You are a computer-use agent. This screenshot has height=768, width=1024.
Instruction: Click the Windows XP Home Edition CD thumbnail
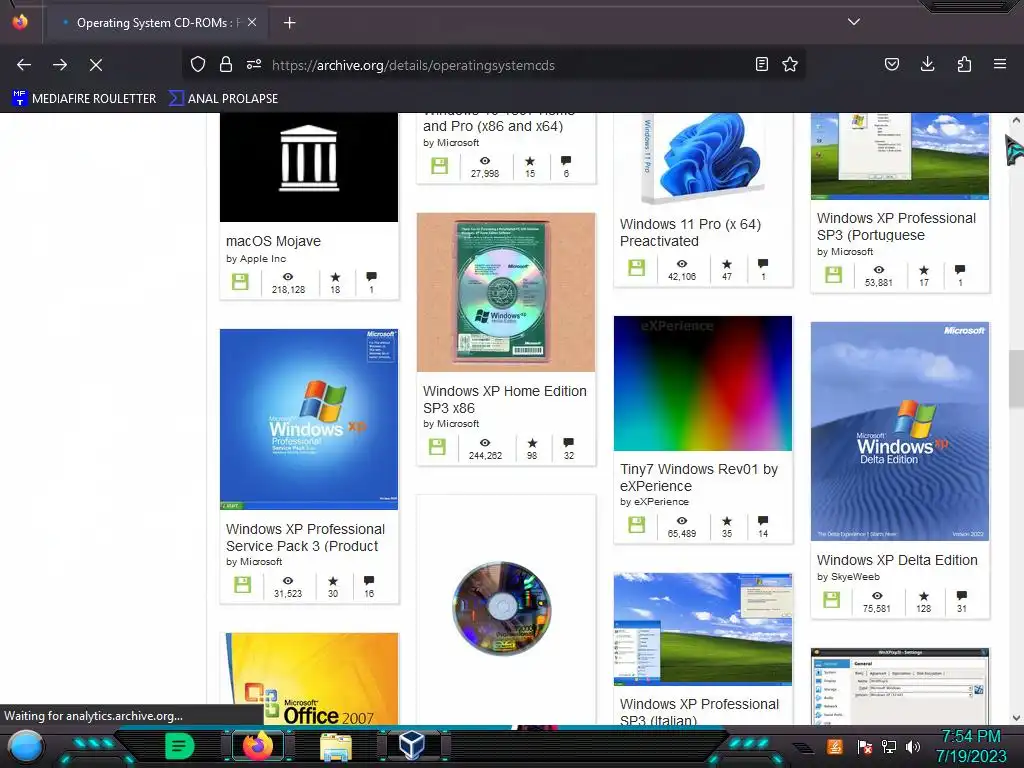[x=506, y=292]
